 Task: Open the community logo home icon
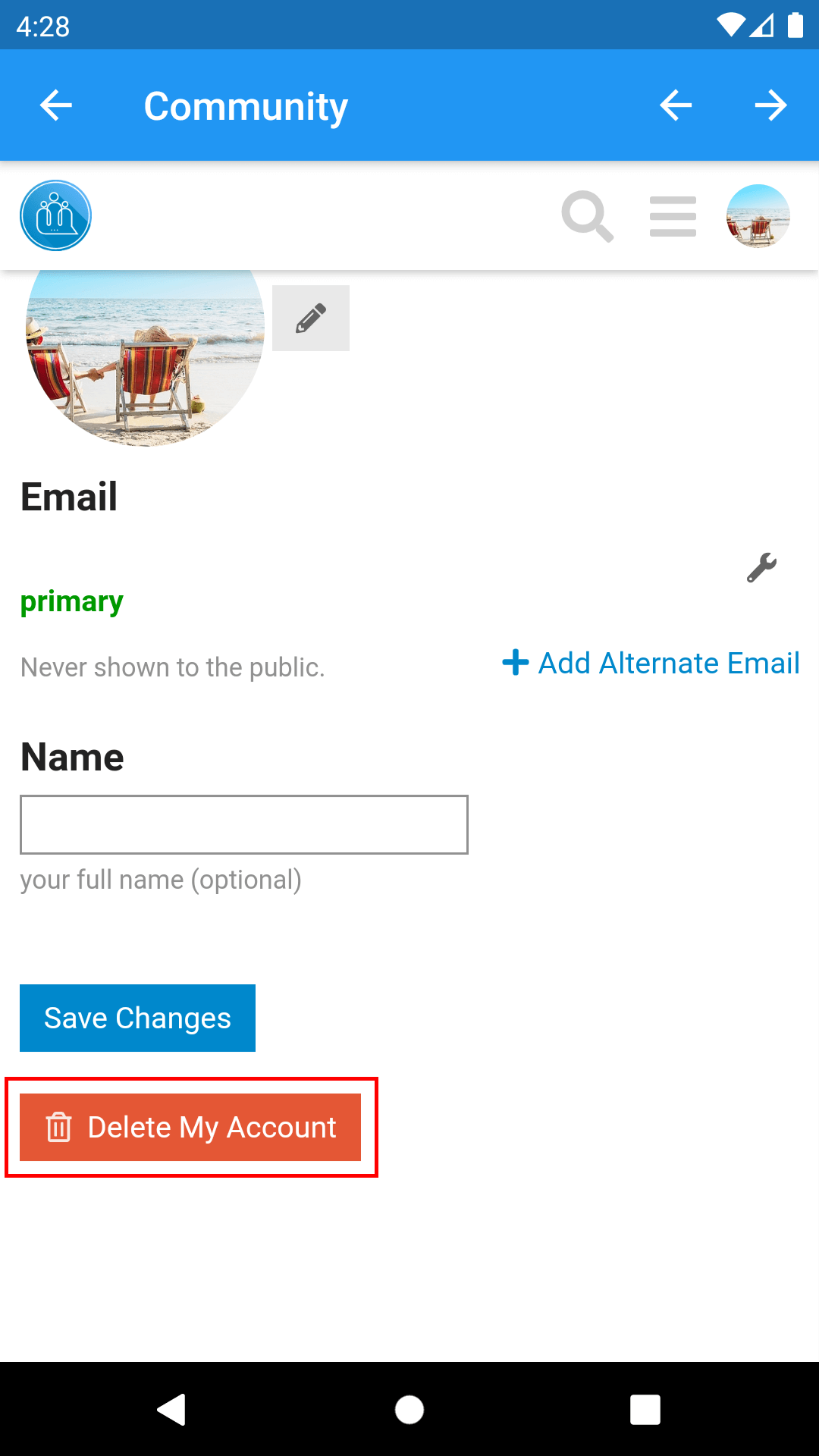[55, 215]
